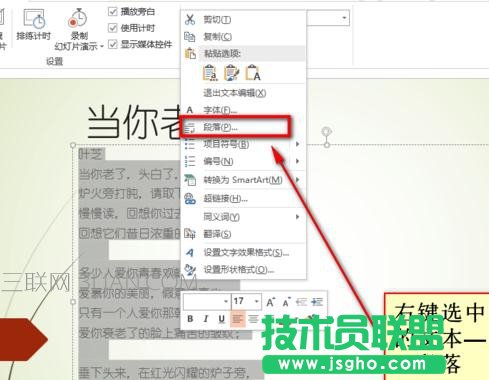Toggle 显示媒体控件 checkbox
The height and width of the screenshot is (380, 489).
pos(113,44)
